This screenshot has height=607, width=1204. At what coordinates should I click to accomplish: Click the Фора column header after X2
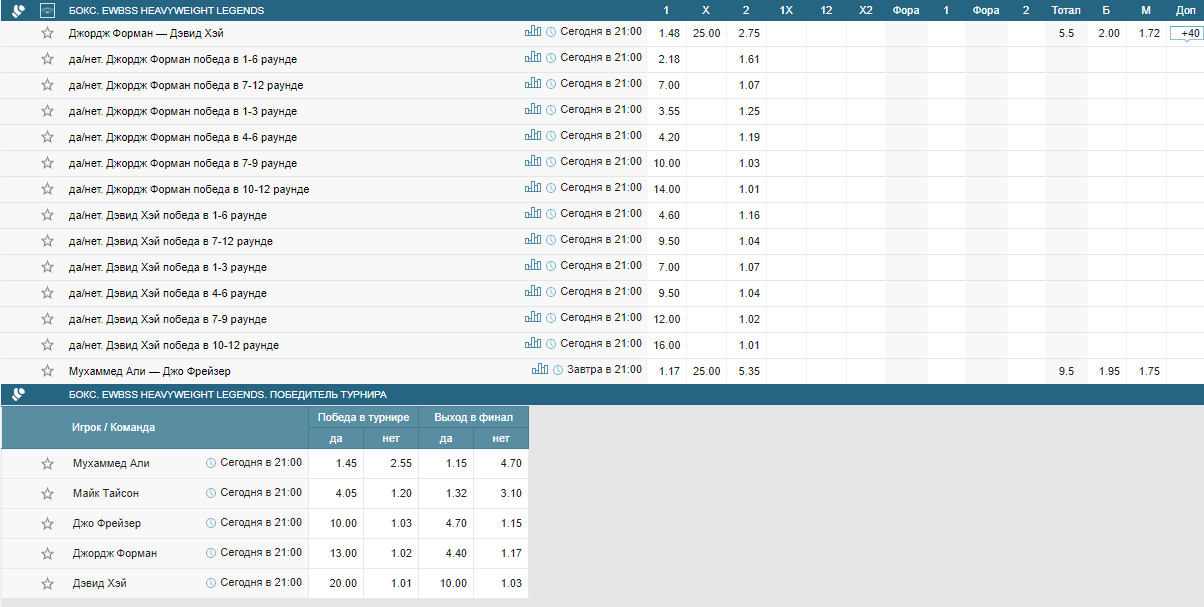[906, 11]
